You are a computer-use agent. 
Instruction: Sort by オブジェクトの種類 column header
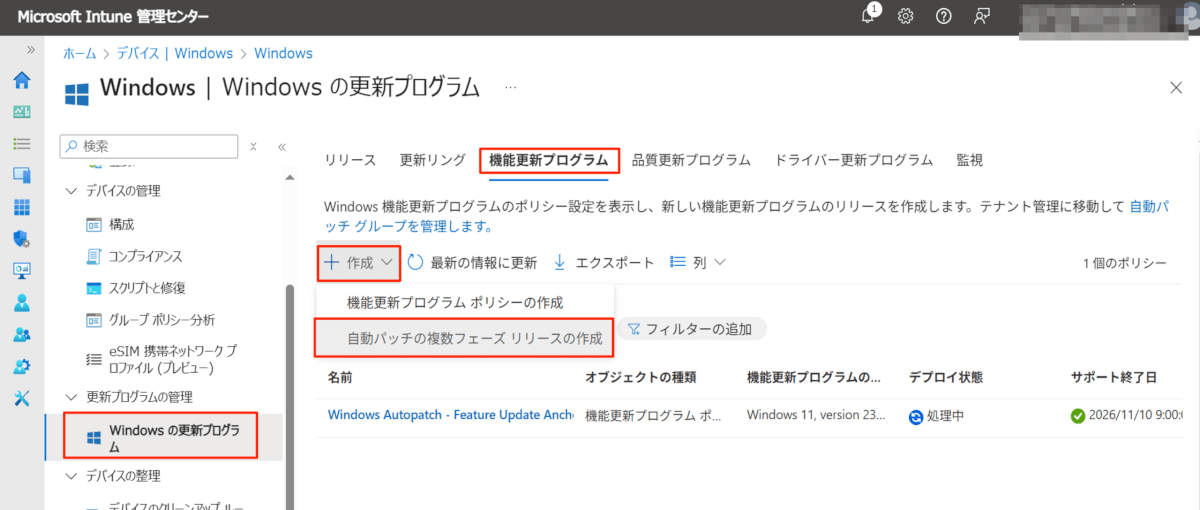640,377
